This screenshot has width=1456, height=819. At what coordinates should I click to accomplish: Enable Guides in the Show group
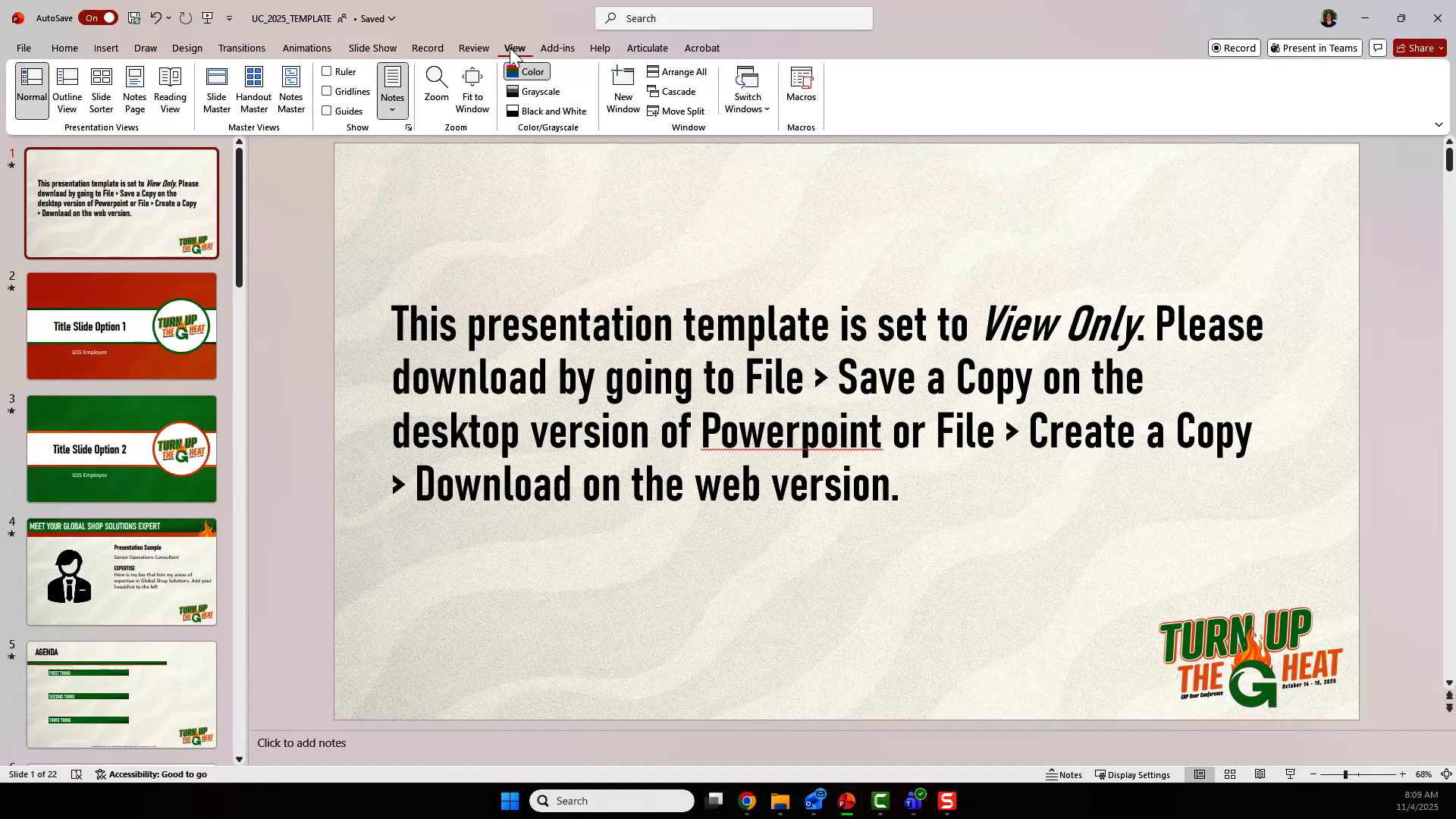tap(325, 110)
